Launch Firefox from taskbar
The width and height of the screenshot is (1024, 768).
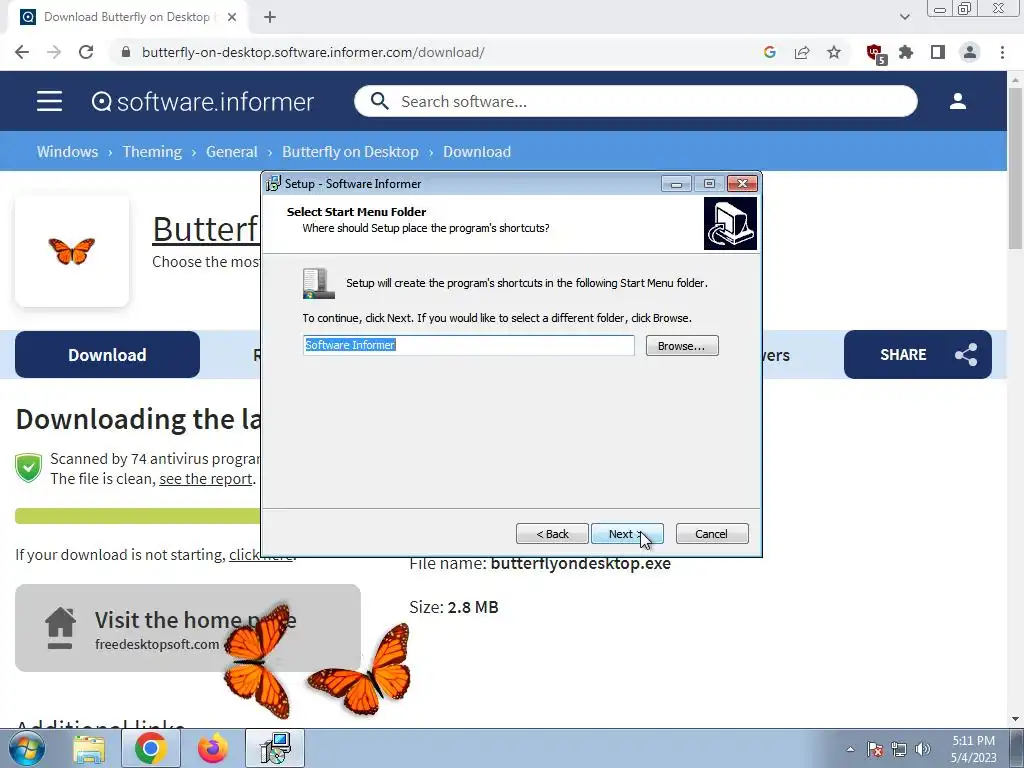pos(212,748)
